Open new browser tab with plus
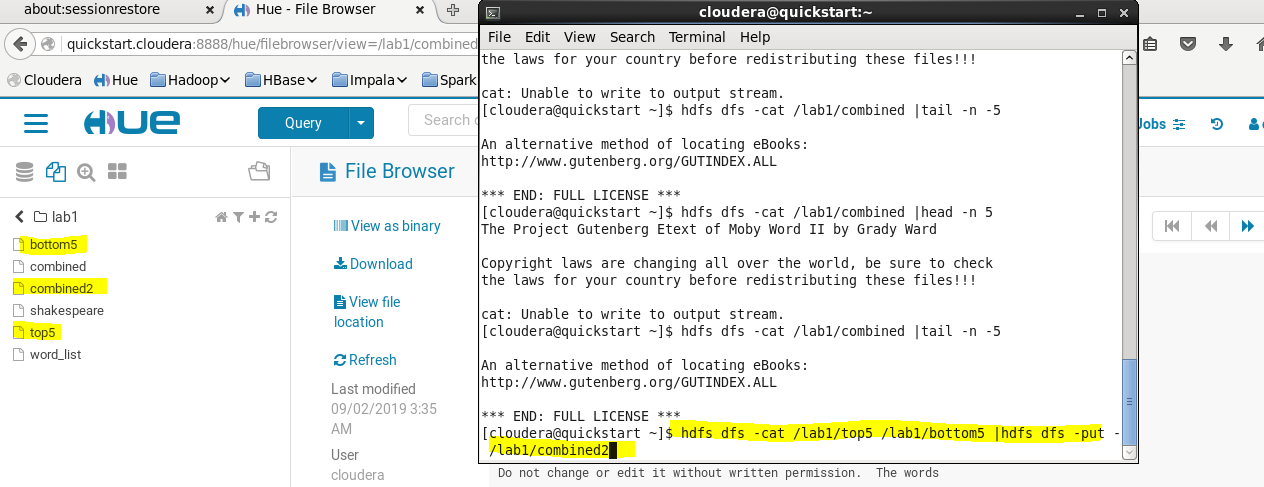This screenshot has height=487, width=1264. click(453, 10)
